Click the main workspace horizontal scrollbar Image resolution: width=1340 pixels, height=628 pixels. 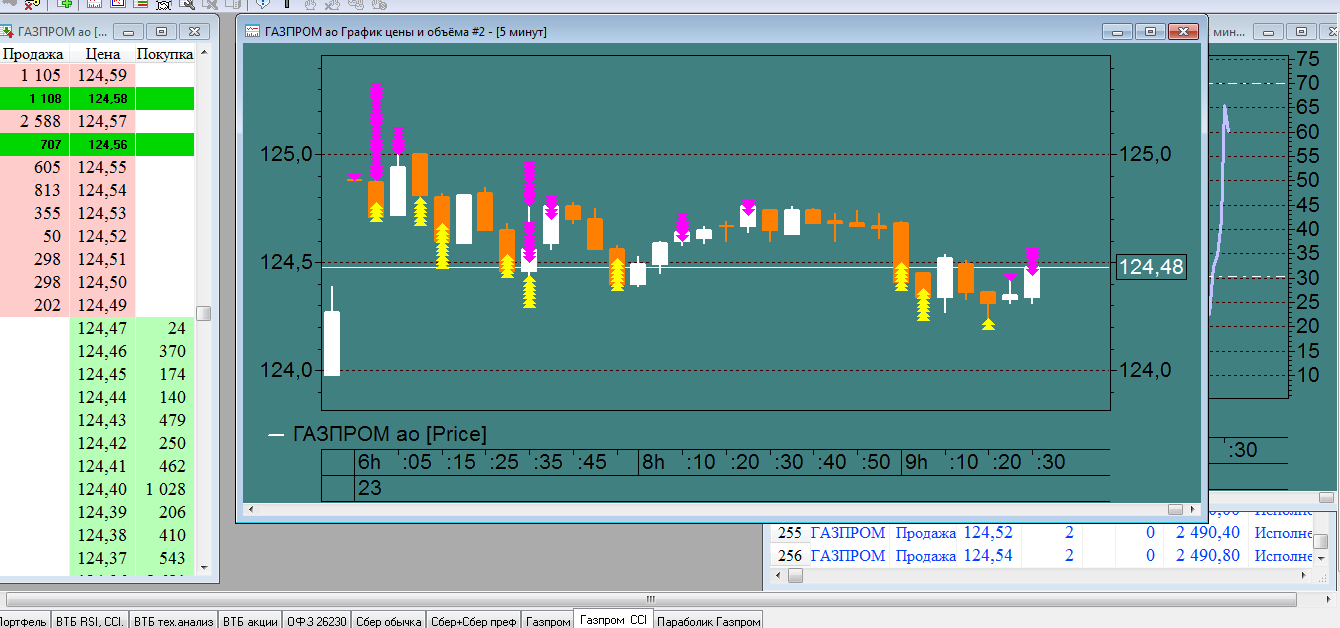coord(651,600)
